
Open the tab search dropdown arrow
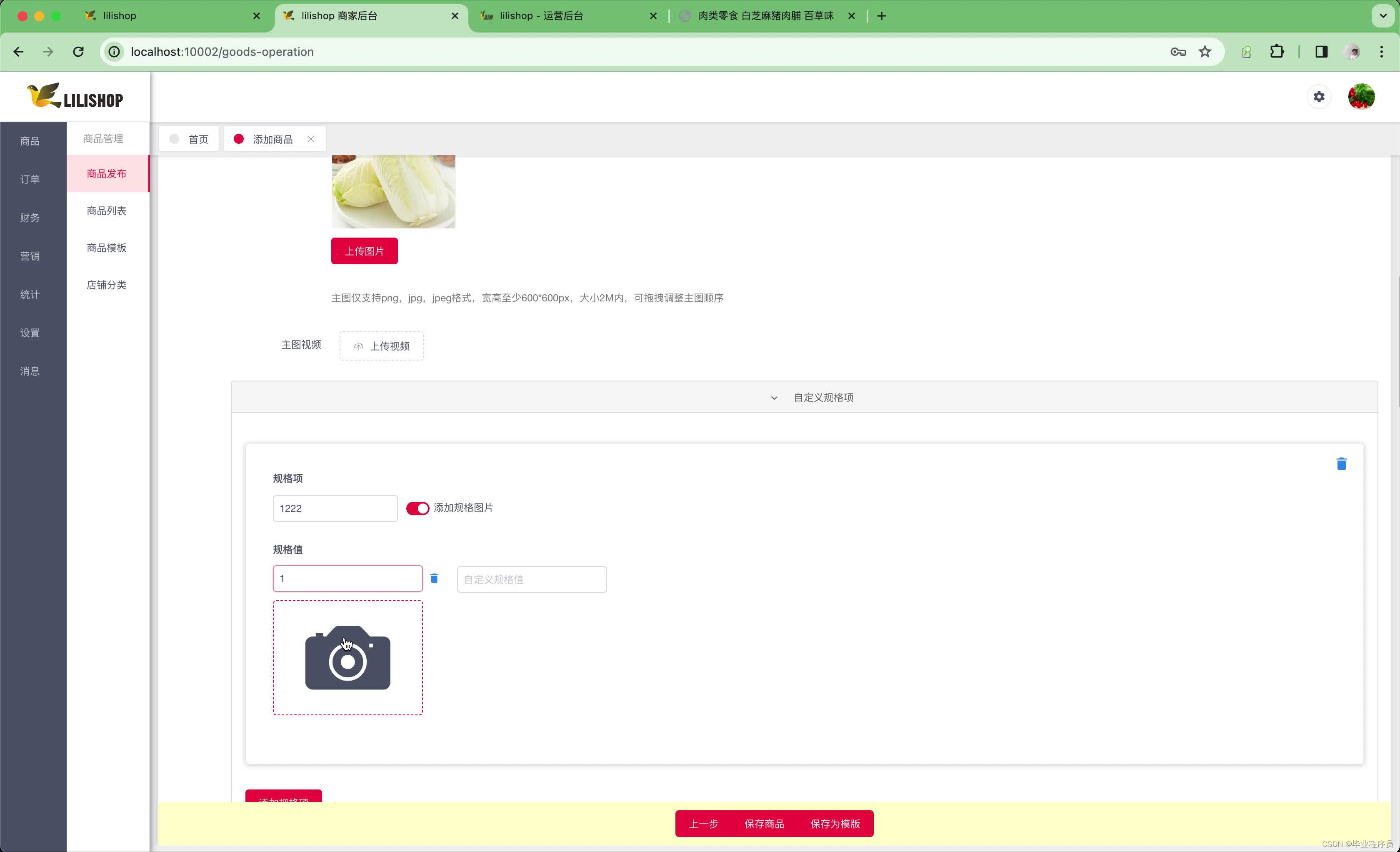pyautogui.click(x=1383, y=16)
